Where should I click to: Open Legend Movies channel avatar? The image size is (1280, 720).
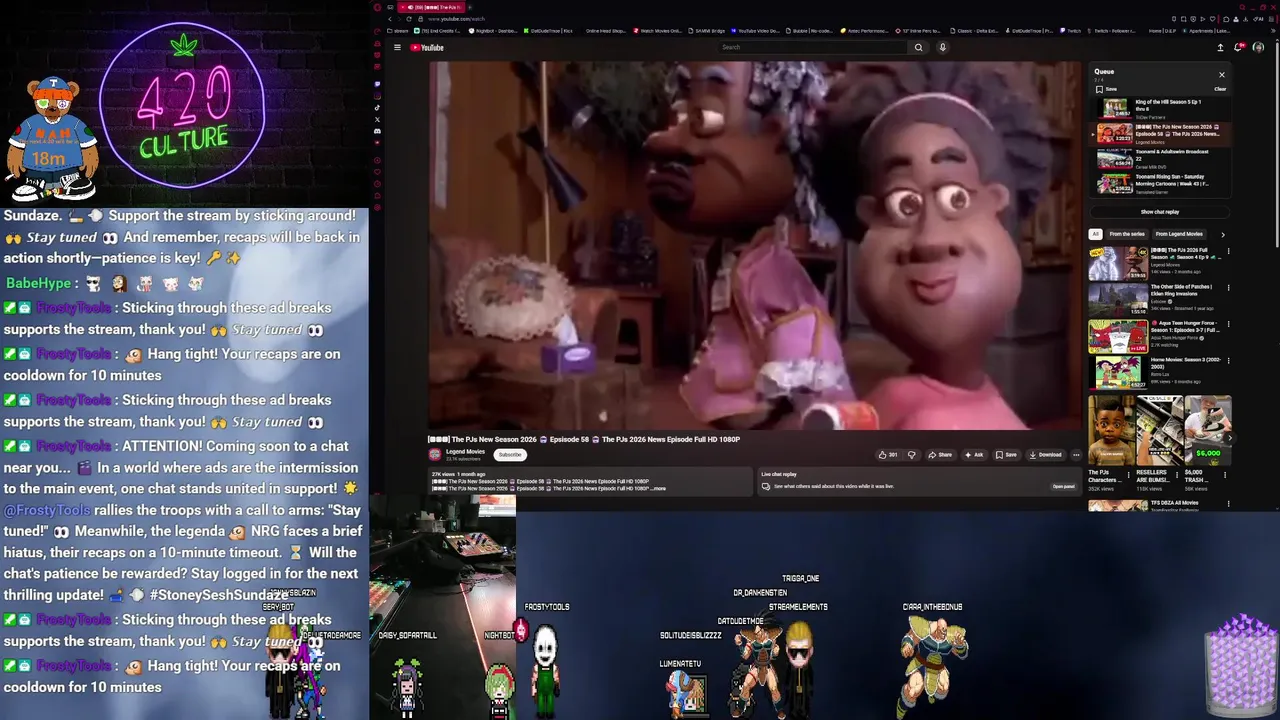click(x=435, y=454)
